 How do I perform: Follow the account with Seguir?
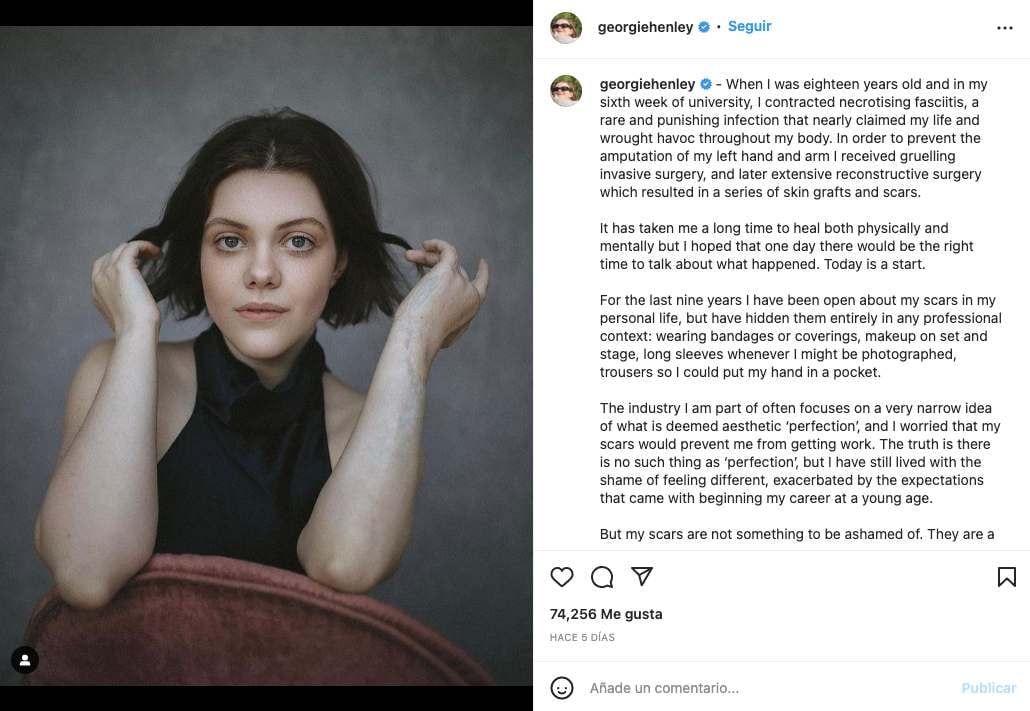pyautogui.click(x=749, y=27)
